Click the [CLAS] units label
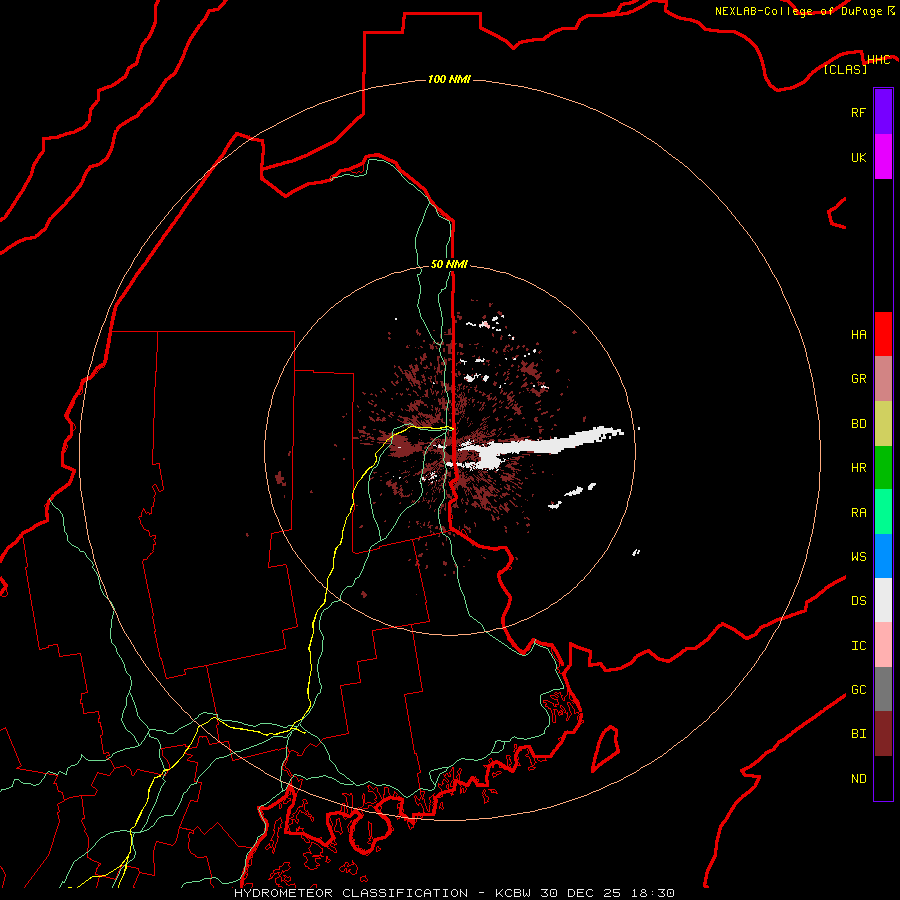Viewport: 900px width, 900px height. (845, 69)
